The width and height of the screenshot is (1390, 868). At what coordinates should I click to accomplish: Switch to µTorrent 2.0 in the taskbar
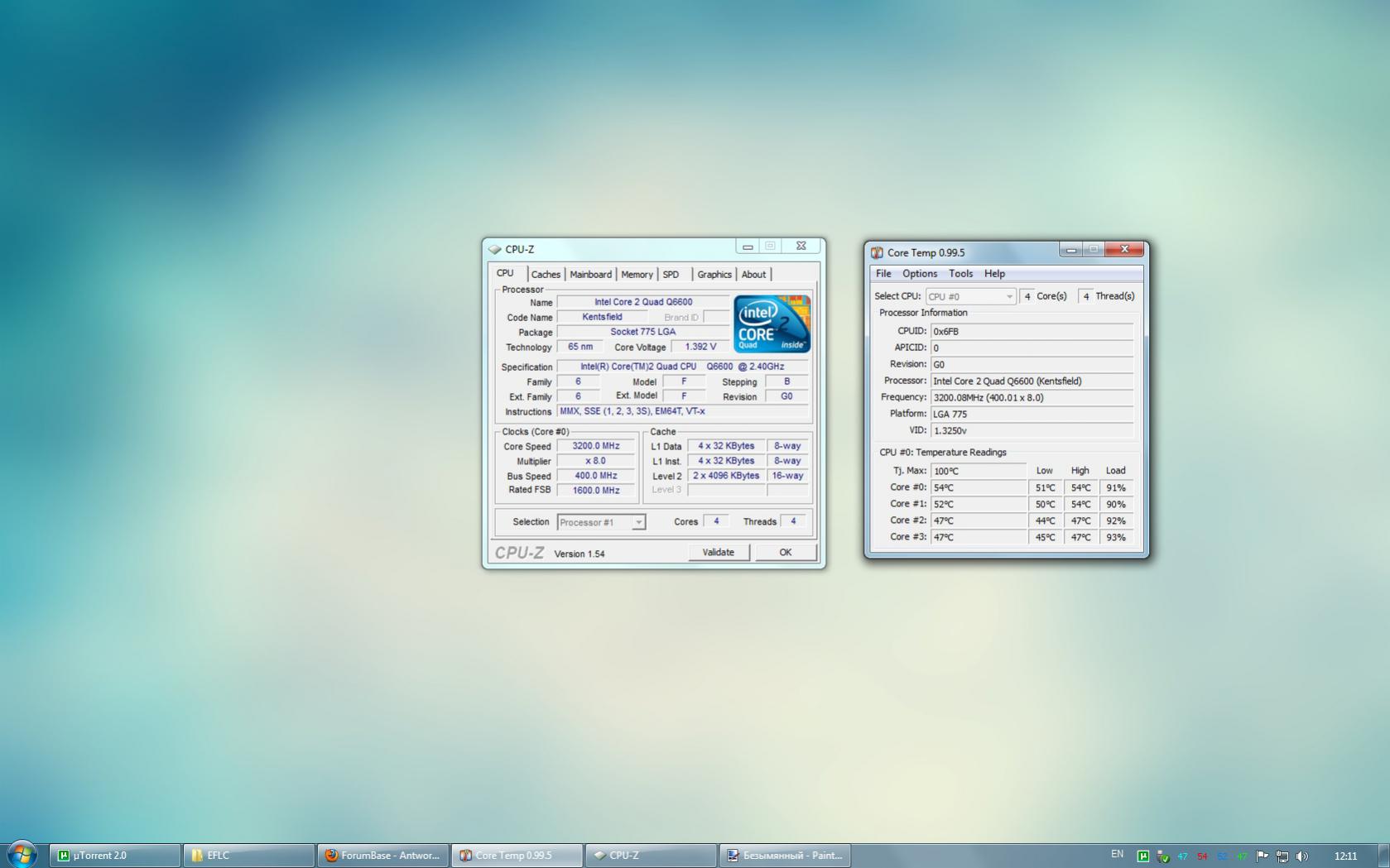pyautogui.click(x=115, y=856)
